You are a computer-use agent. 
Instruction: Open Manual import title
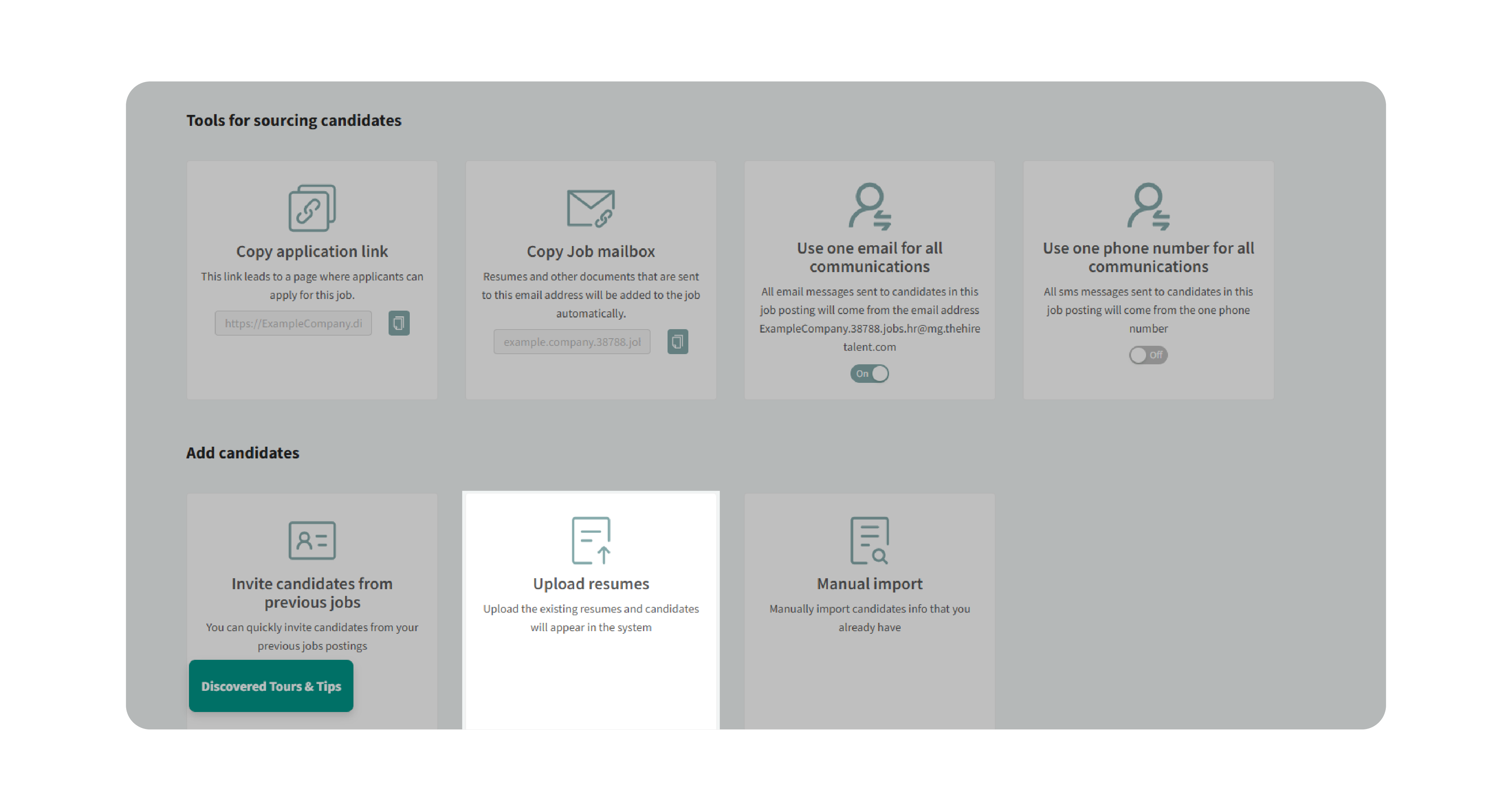(x=869, y=583)
